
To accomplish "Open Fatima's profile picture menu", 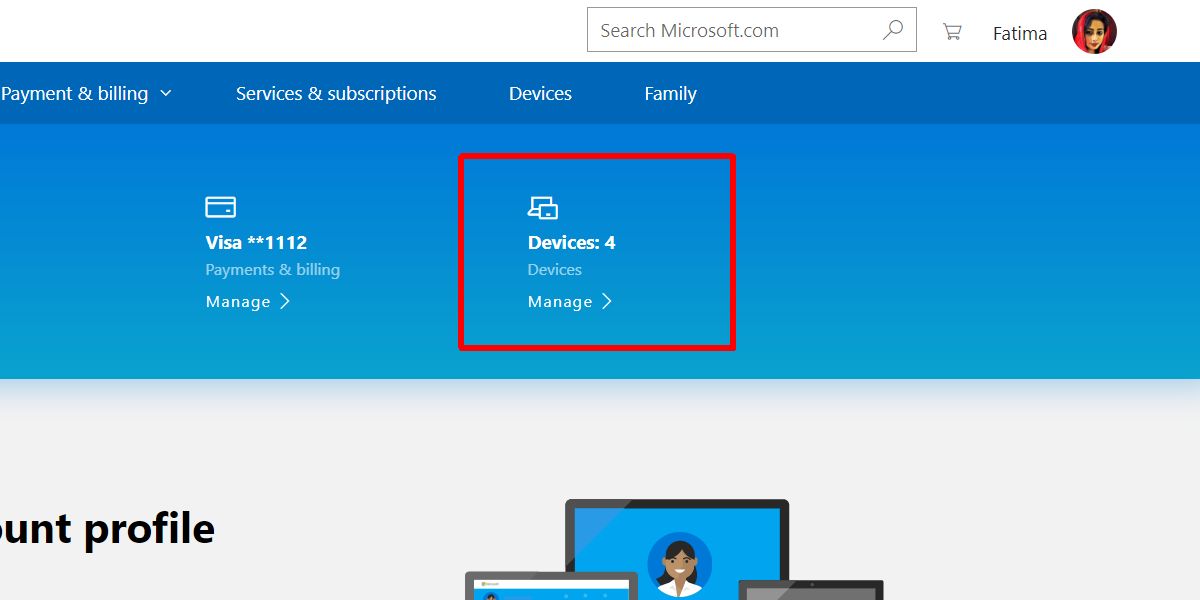I will pyautogui.click(x=1094, y=32).
